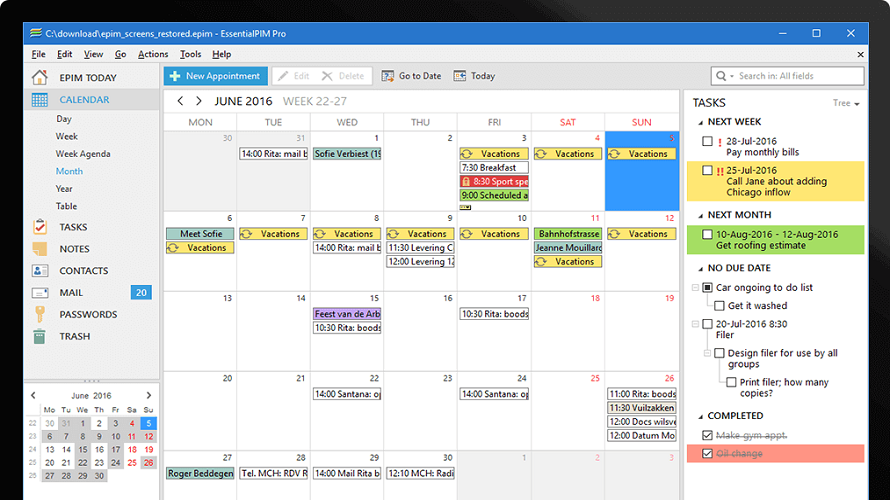890x500 pixels.
Task: Go to previous month in mini calendar
Action: pos(33,395)
